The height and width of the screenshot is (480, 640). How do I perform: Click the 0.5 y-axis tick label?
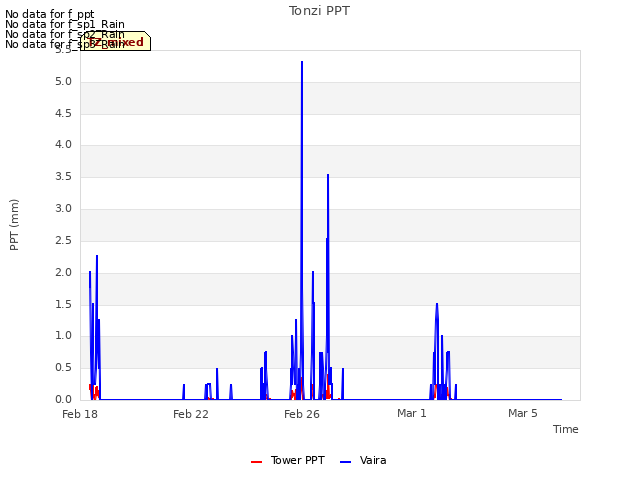tap(63, 367)
